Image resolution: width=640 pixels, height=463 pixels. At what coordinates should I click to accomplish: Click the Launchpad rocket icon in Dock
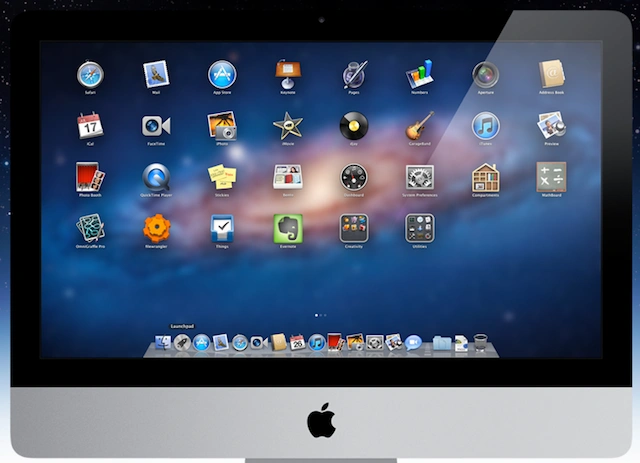(182, 343)
